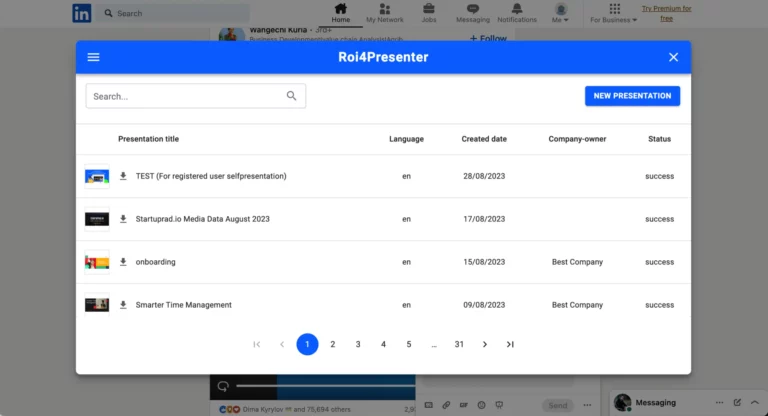Open the Smarter Time Management thumbnail
The width and height of the screenshot is (768, 416).
97,305
